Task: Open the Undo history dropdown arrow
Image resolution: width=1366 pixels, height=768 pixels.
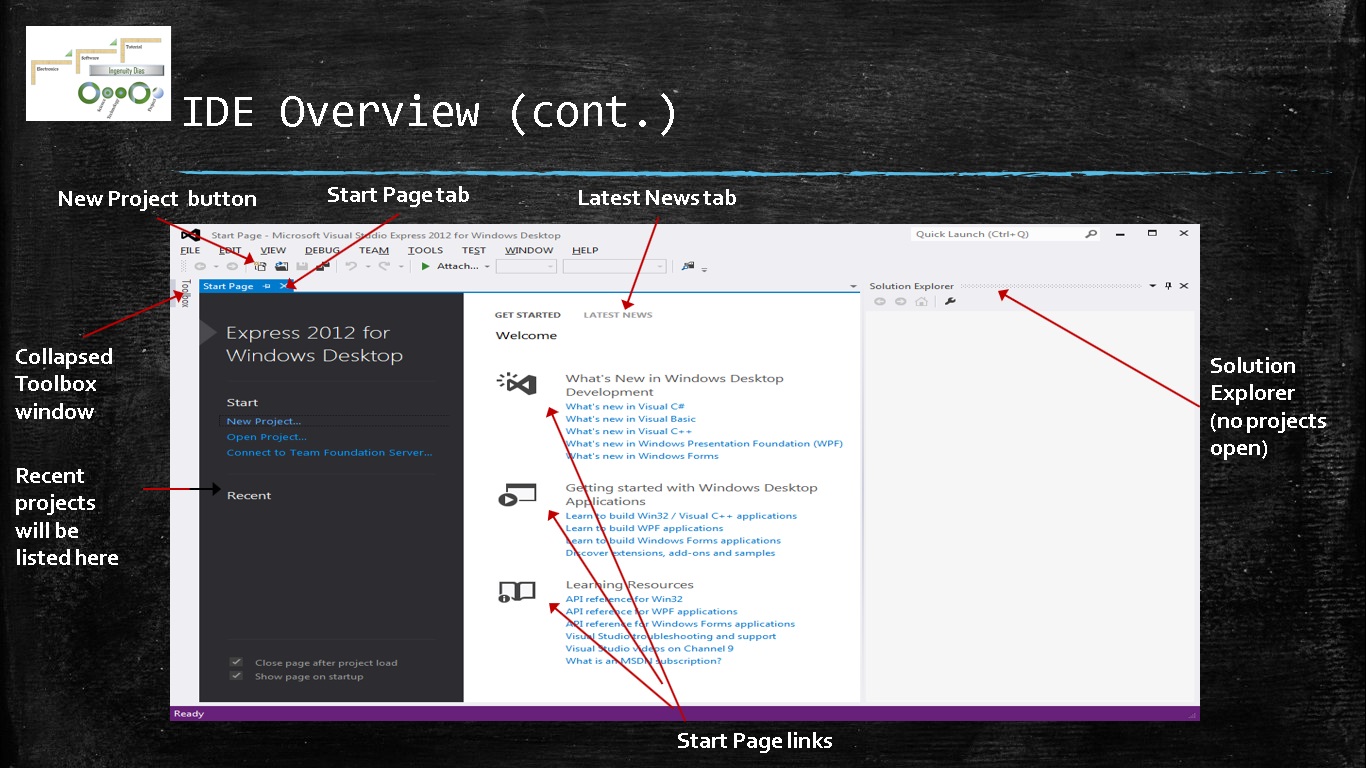Action: (367, 266)
